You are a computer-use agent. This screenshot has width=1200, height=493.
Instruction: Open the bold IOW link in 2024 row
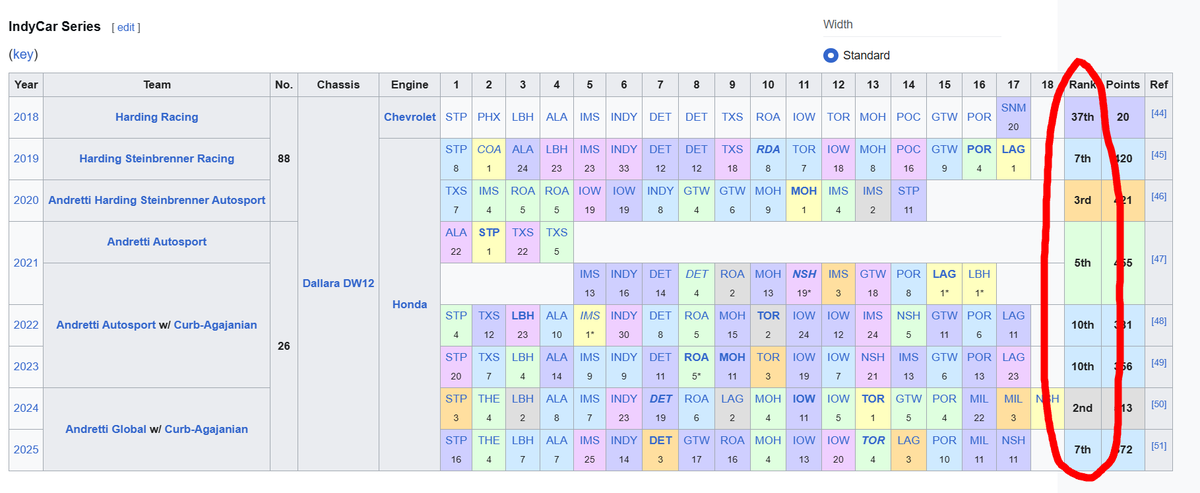tap(803, 398)
